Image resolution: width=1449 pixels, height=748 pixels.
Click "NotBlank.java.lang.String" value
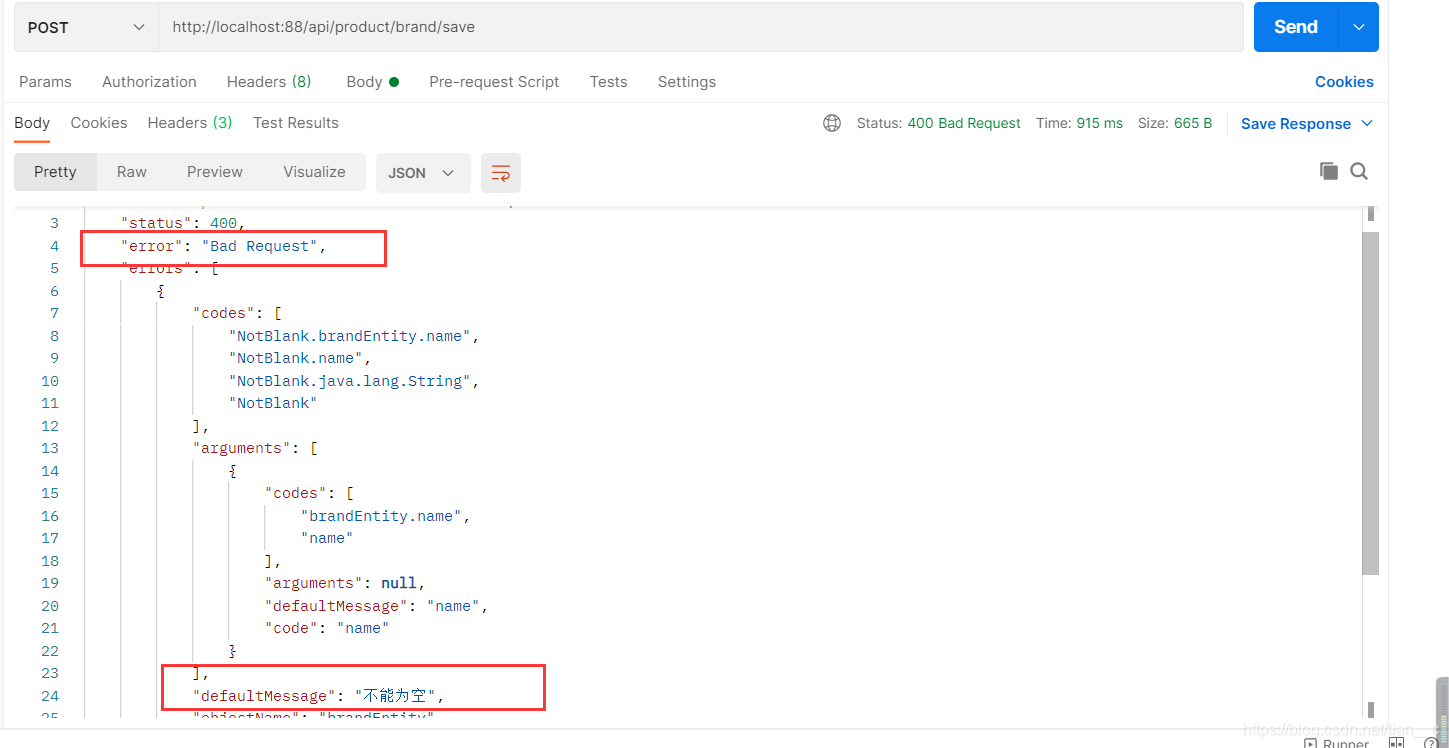click(x=350, y=381)
